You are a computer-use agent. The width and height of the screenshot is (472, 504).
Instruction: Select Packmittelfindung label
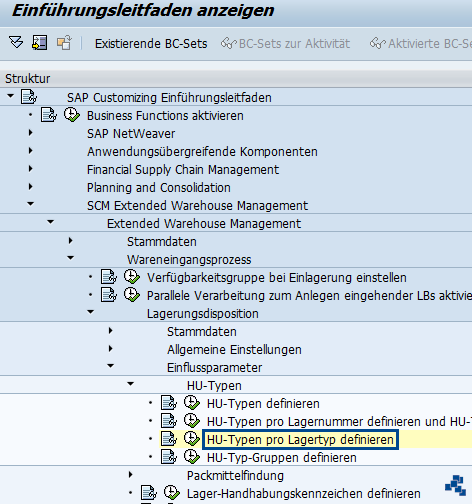click(x=235, y=476)
